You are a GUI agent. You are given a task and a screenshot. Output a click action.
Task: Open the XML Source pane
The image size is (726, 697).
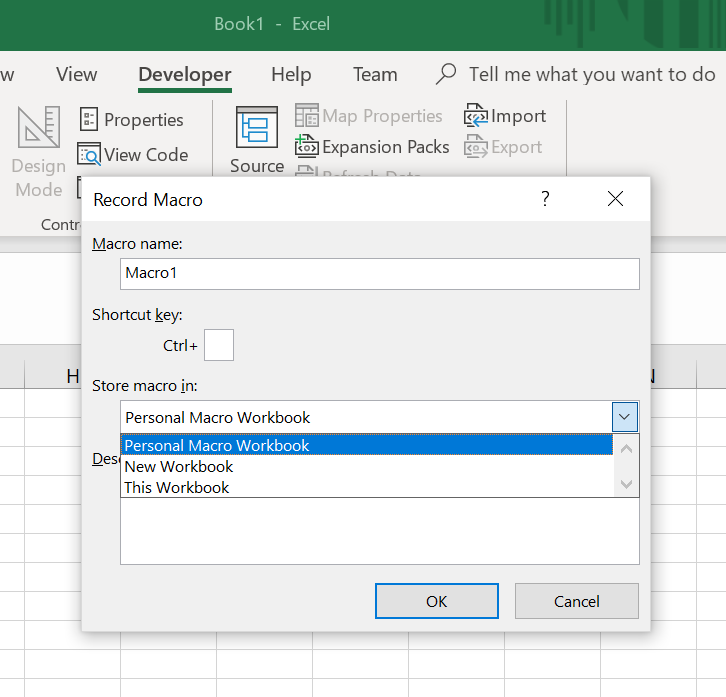click(x=257, y=128)
